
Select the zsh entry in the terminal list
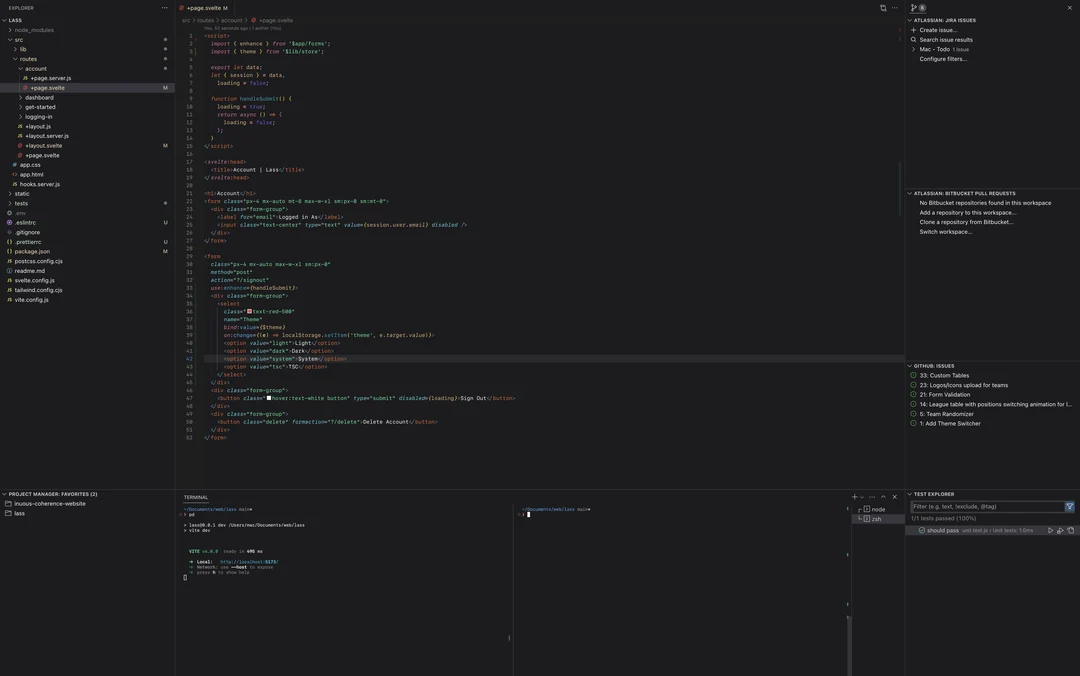877,517
